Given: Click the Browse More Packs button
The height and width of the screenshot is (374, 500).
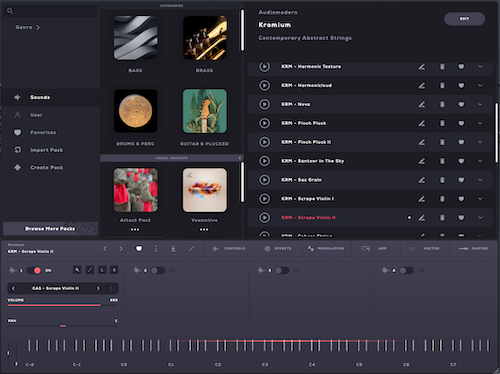Looking at the screenshot, I should click(x=50, y=229).
